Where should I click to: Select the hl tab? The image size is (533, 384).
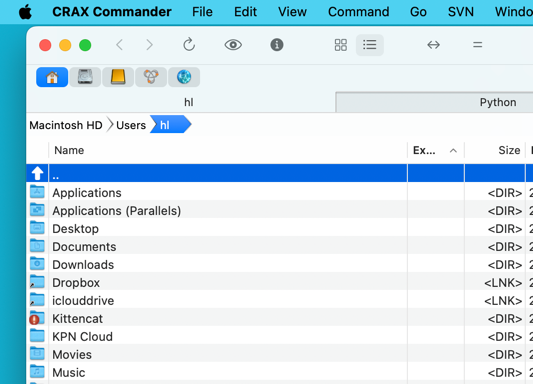[188, 102]
